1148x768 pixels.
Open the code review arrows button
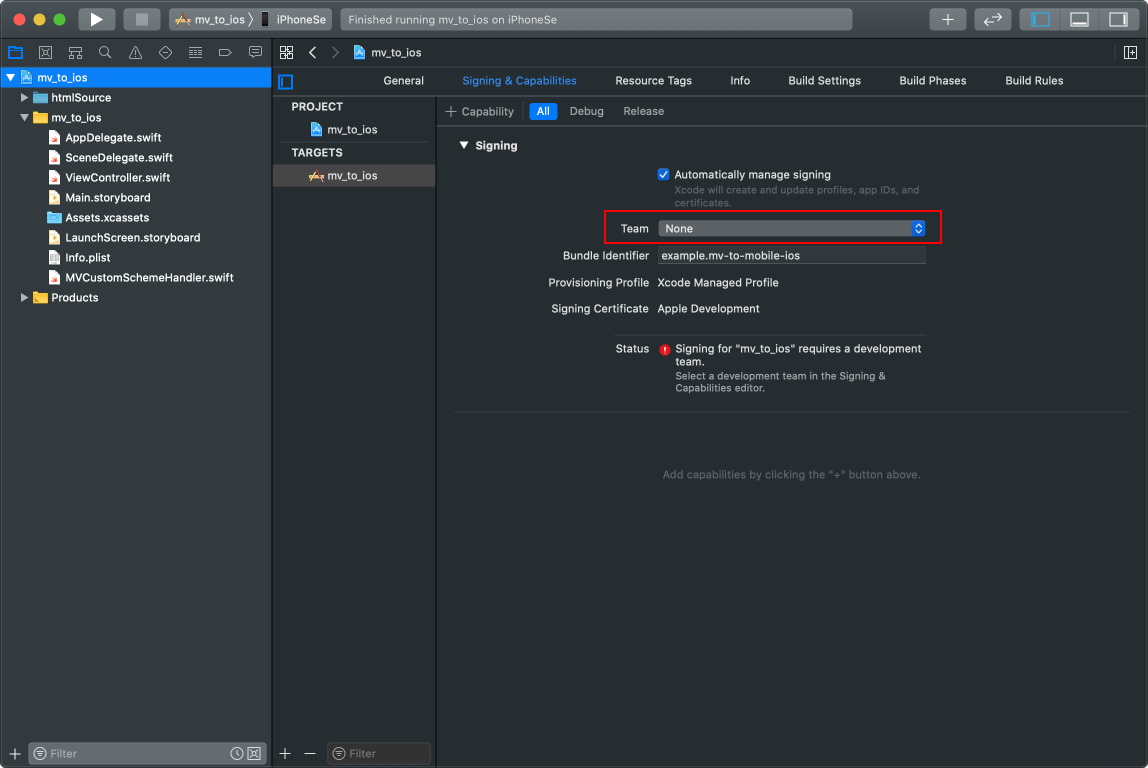(993, 20)
